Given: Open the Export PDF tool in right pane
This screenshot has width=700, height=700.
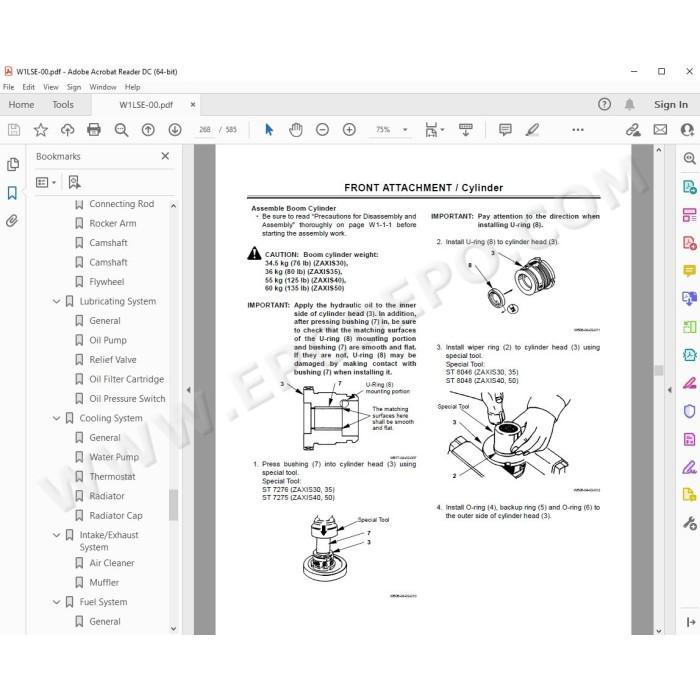Looking at the screenshot, I should [x=689, y=187].
